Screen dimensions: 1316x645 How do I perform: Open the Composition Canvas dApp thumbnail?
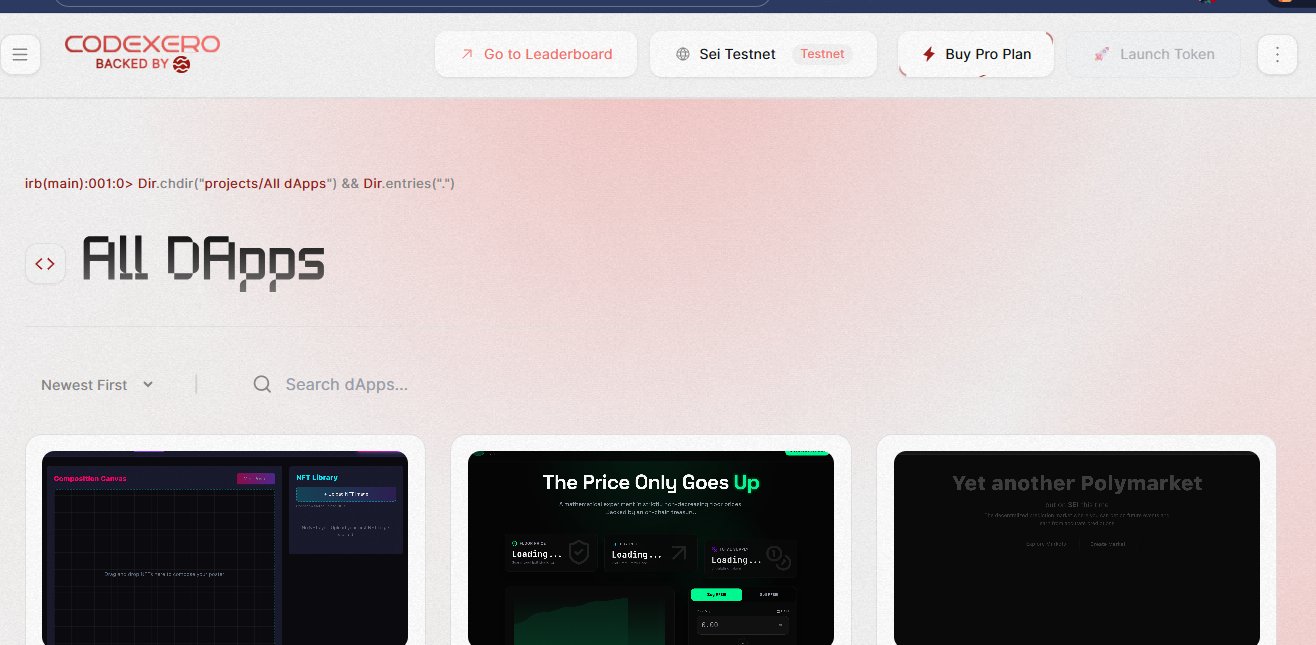225,548
